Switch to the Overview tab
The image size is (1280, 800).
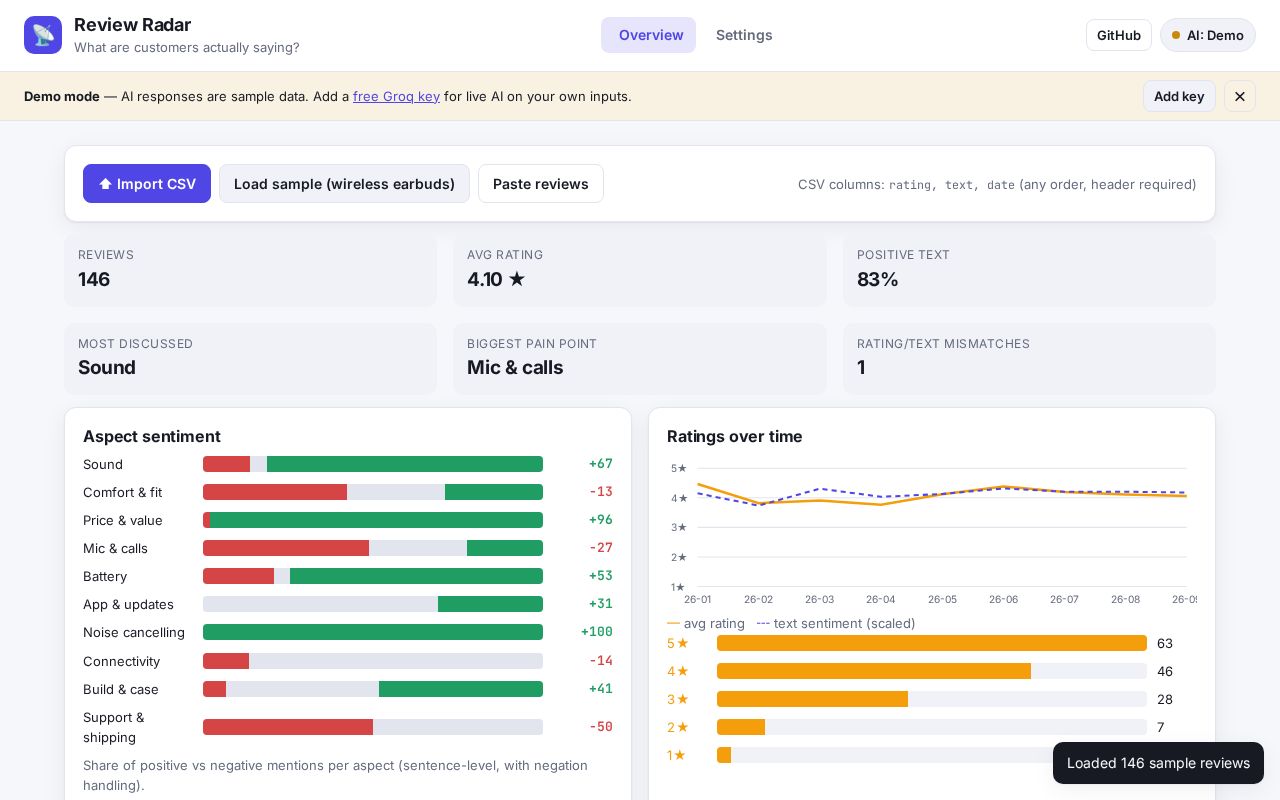pyautogui.click(x=648, y=35)
